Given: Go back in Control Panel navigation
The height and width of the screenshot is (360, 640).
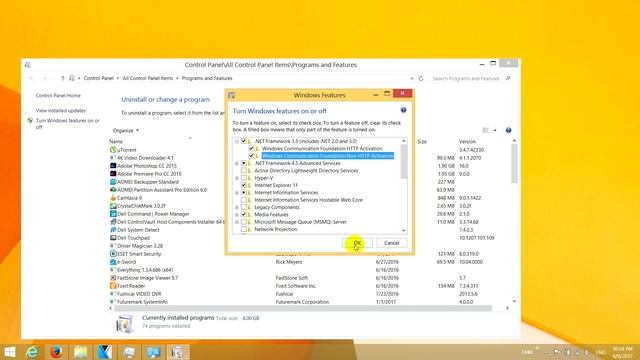Looking at the screenshot, I should (31, 78).
